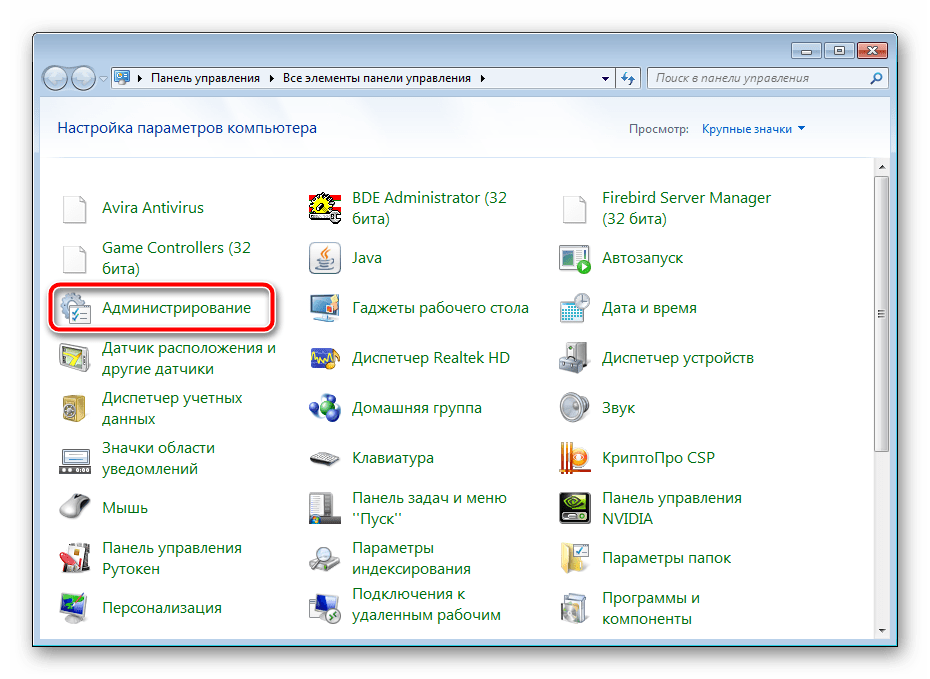Click the Мышь mouse icon
This screenshot has width=930, height=679.
76,508
